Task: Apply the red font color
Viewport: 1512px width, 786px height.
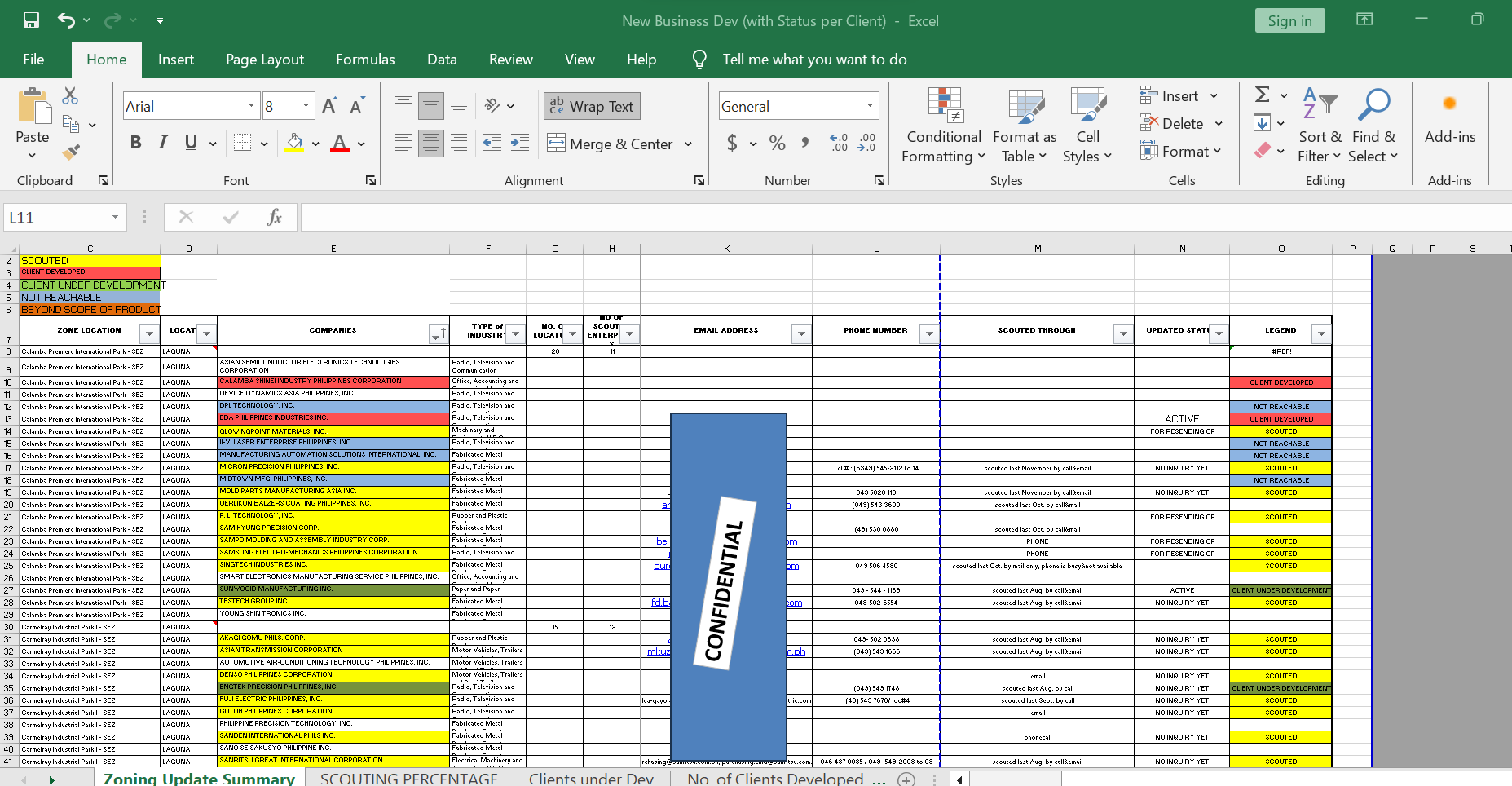Action: point(340,143)
